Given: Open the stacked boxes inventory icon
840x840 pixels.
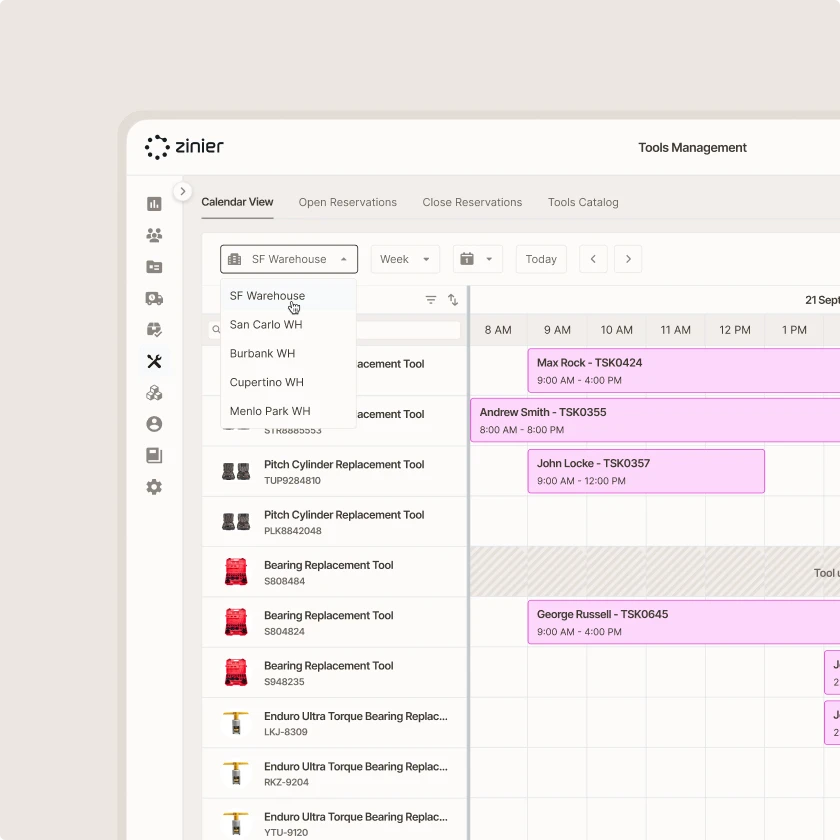Looking at the screenshot, I should coord(154,393).
